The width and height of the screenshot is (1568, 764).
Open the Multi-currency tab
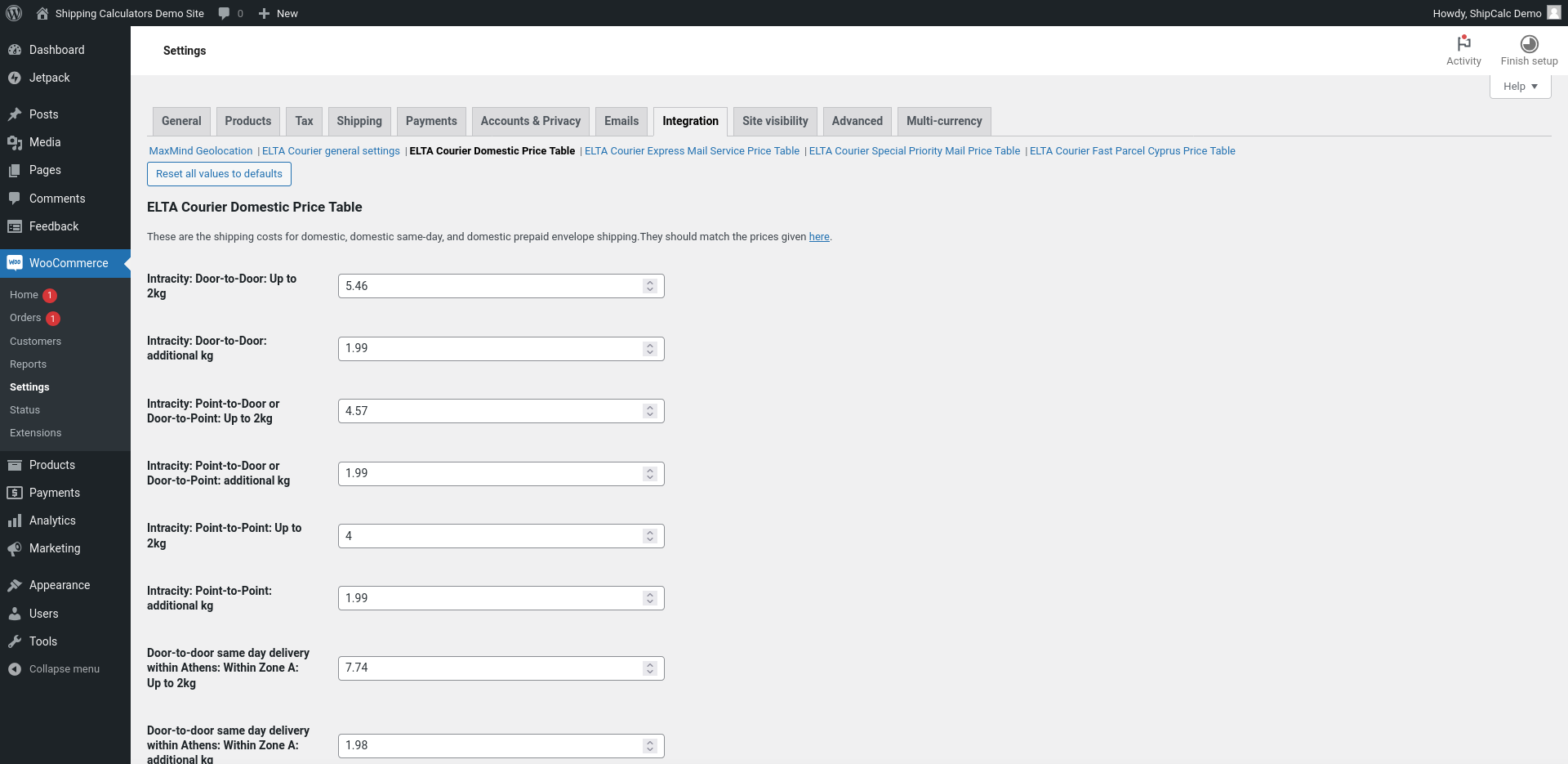pos(944,121)
